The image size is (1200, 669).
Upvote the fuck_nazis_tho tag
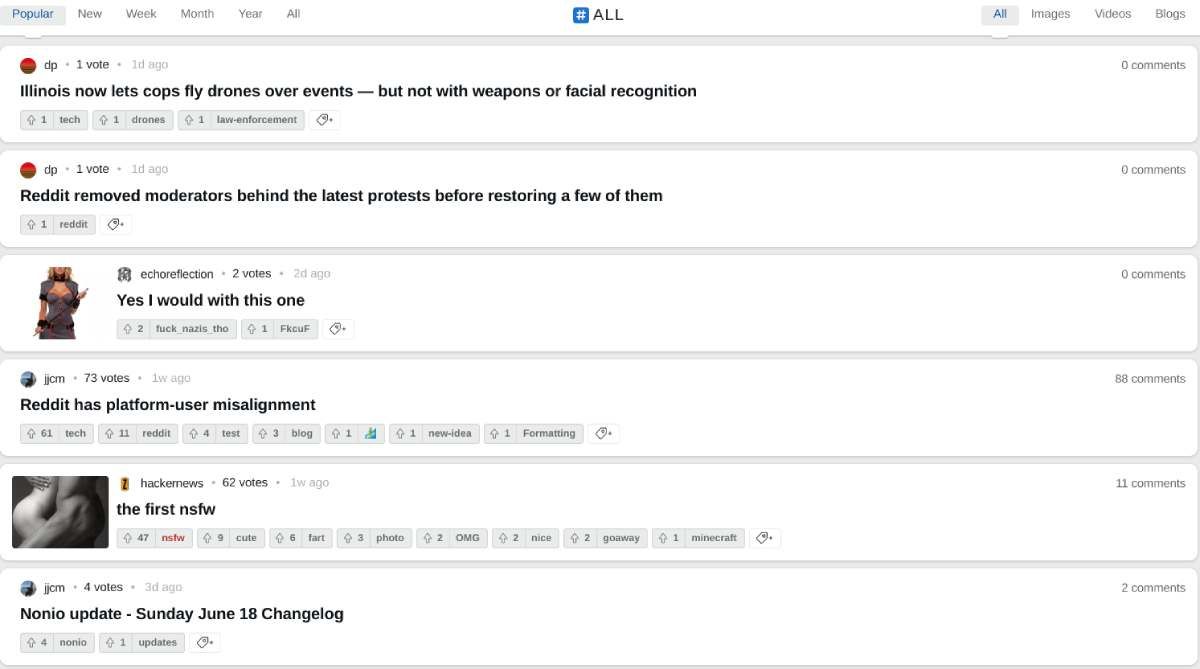coord(133,329)
